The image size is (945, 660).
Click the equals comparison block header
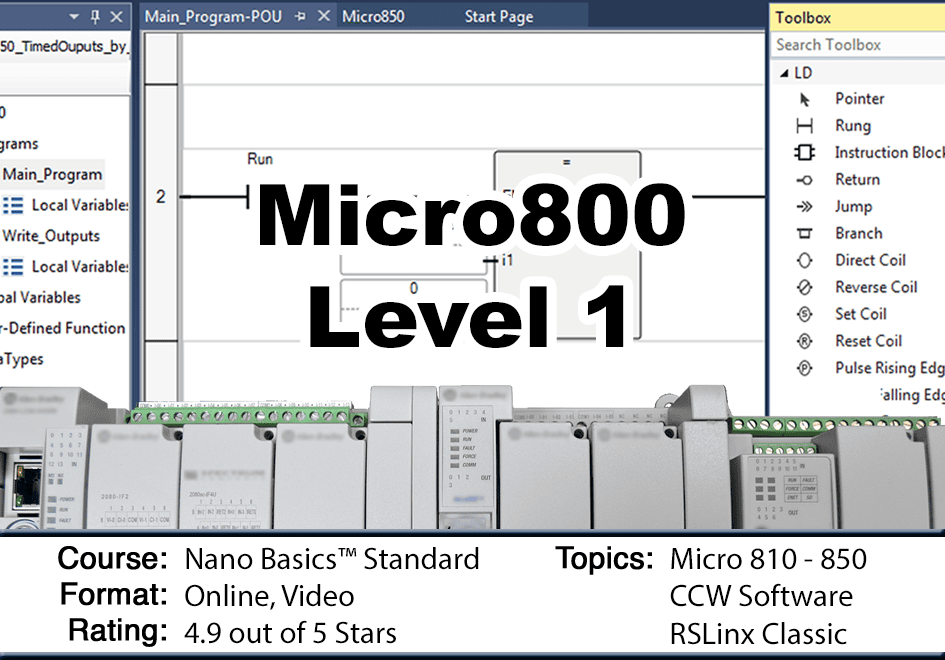[567, 162]
